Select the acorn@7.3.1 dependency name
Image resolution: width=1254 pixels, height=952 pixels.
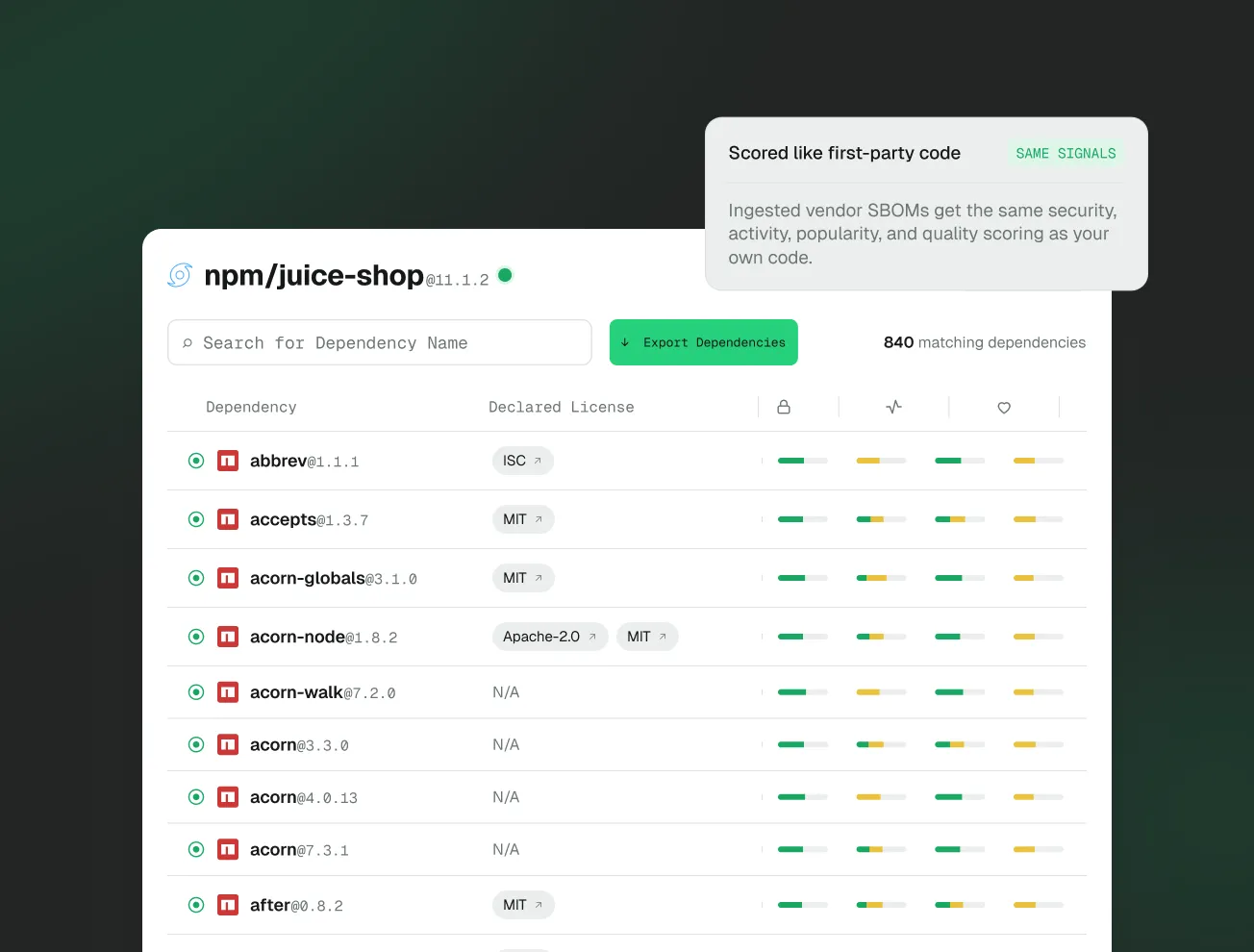(299, 850)
